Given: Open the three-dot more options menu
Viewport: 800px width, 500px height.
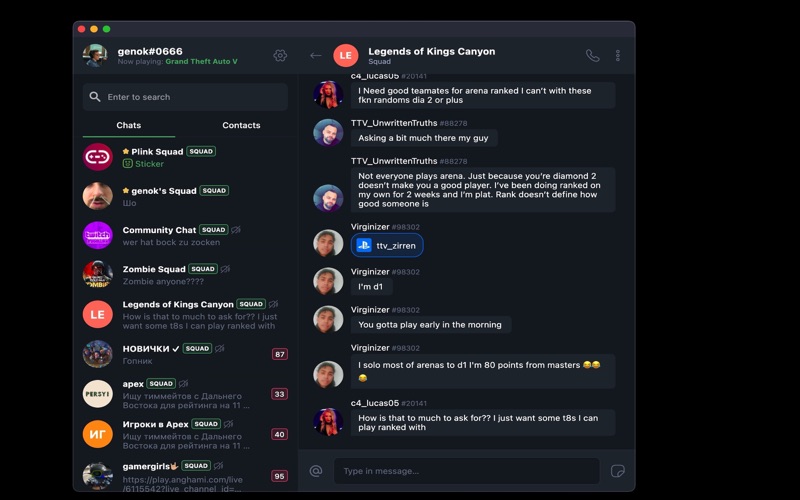Looking at the screenshot, I should [x=617, y=56].
